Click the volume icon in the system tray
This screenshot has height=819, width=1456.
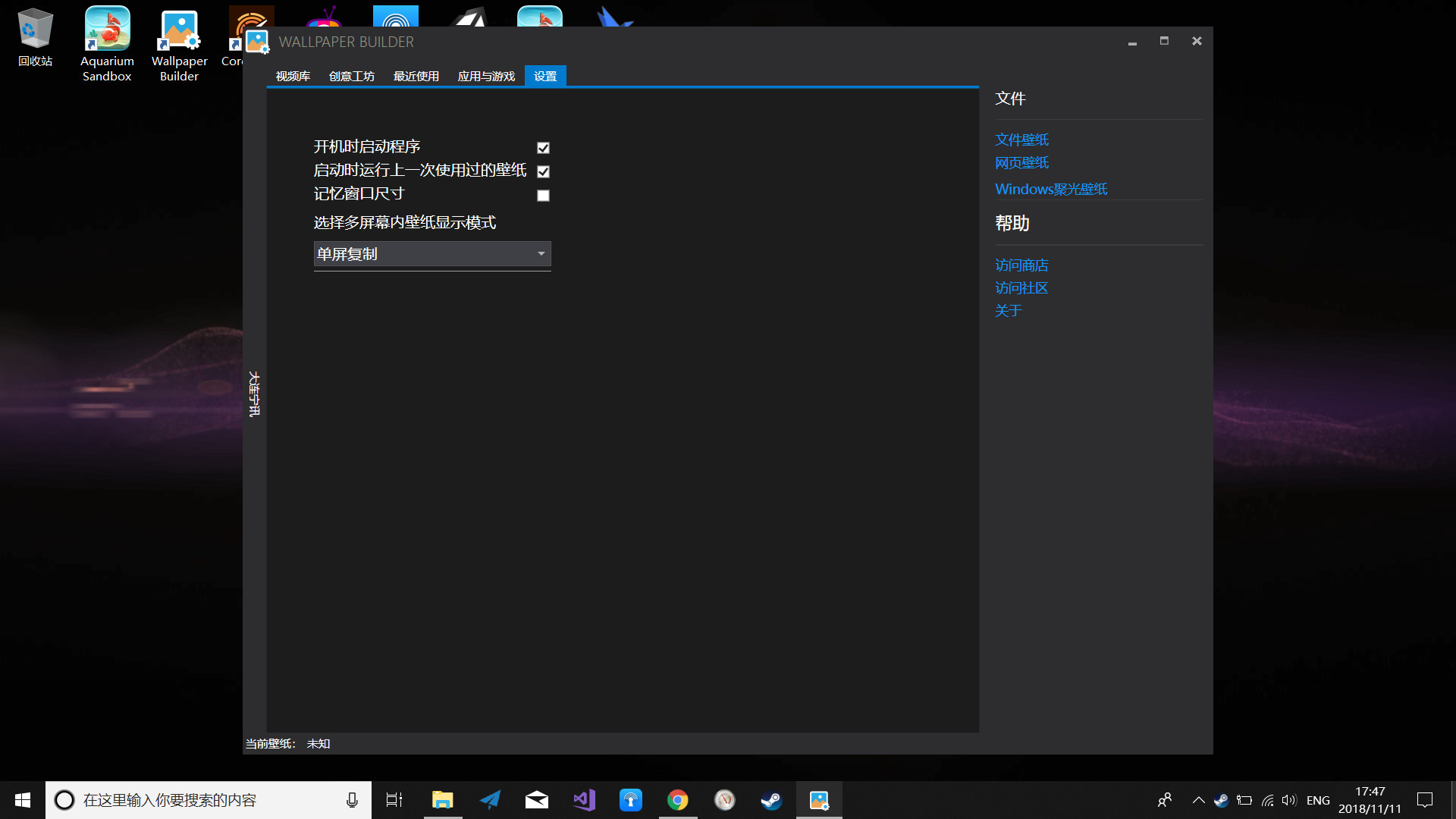(1290, 799)
